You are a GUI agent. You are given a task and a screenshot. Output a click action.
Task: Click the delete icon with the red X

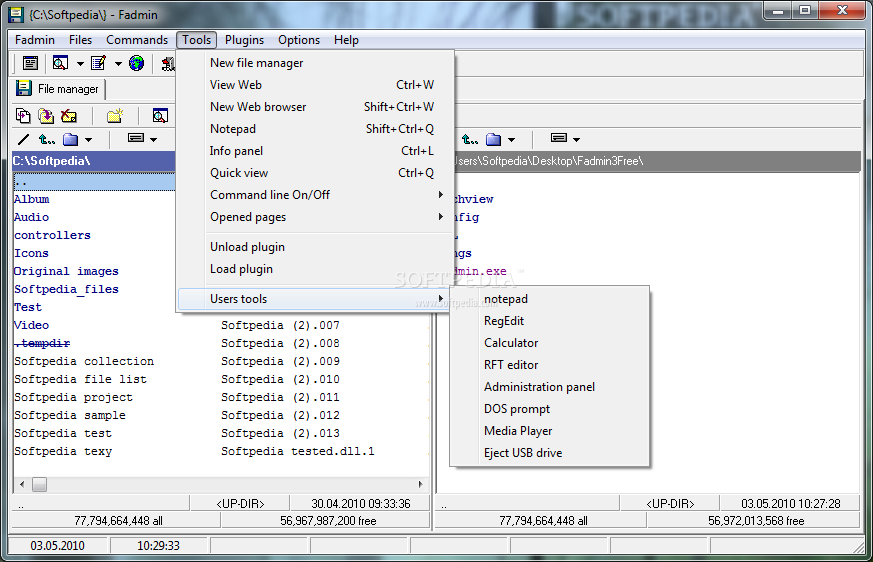(x=69, y=115)
